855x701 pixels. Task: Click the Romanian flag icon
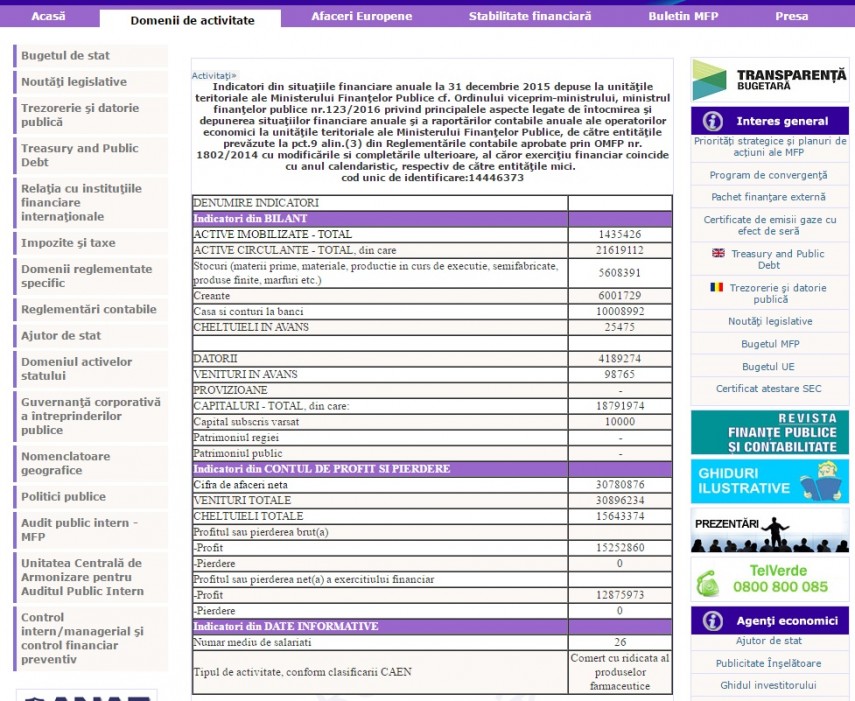point(718,287)
